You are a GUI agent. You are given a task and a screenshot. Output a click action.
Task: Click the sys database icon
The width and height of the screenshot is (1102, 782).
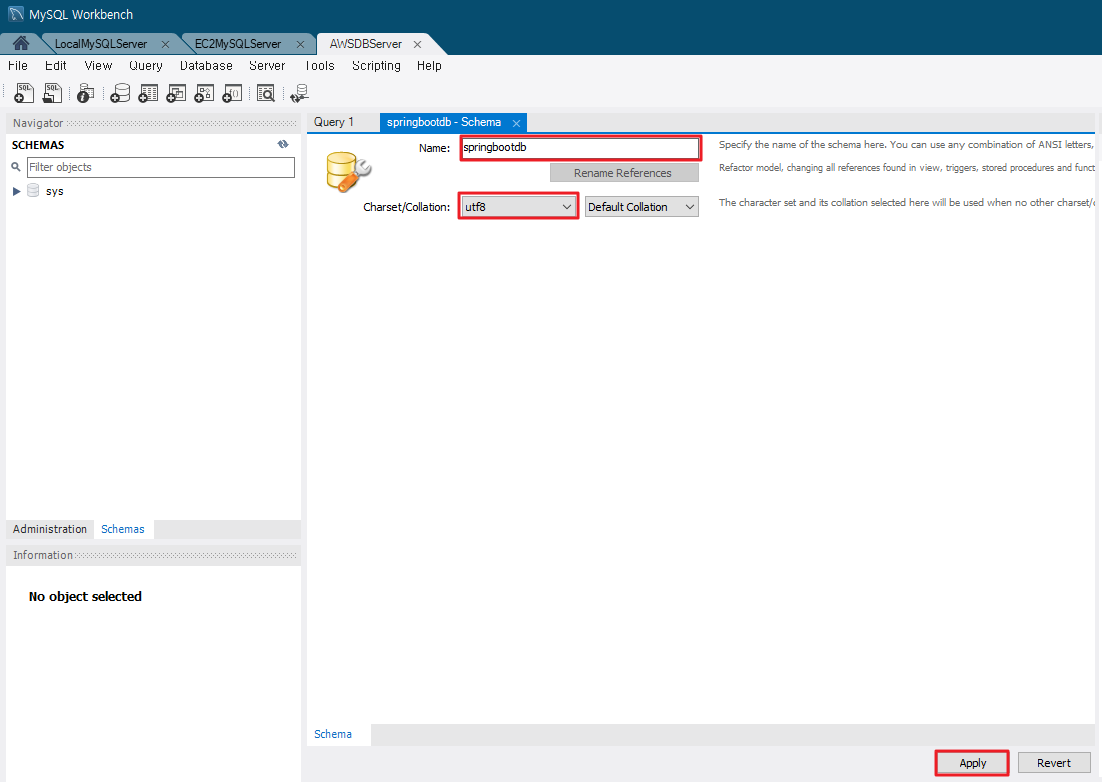click(33, 190)
